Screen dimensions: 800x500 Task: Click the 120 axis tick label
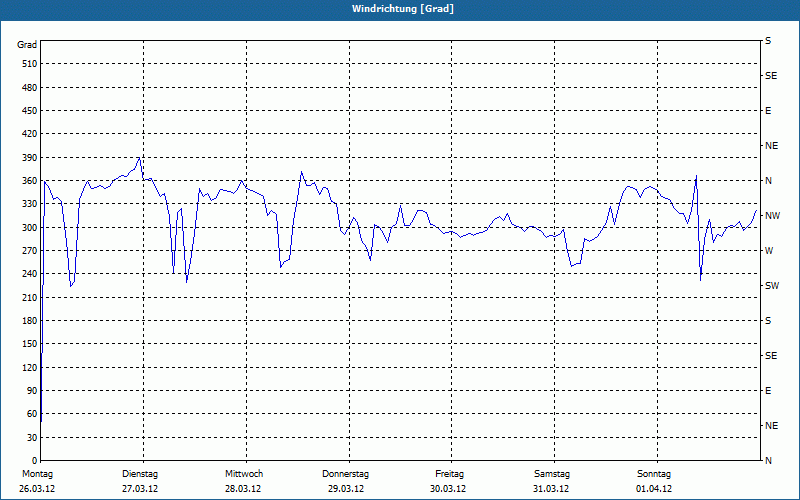30,367
